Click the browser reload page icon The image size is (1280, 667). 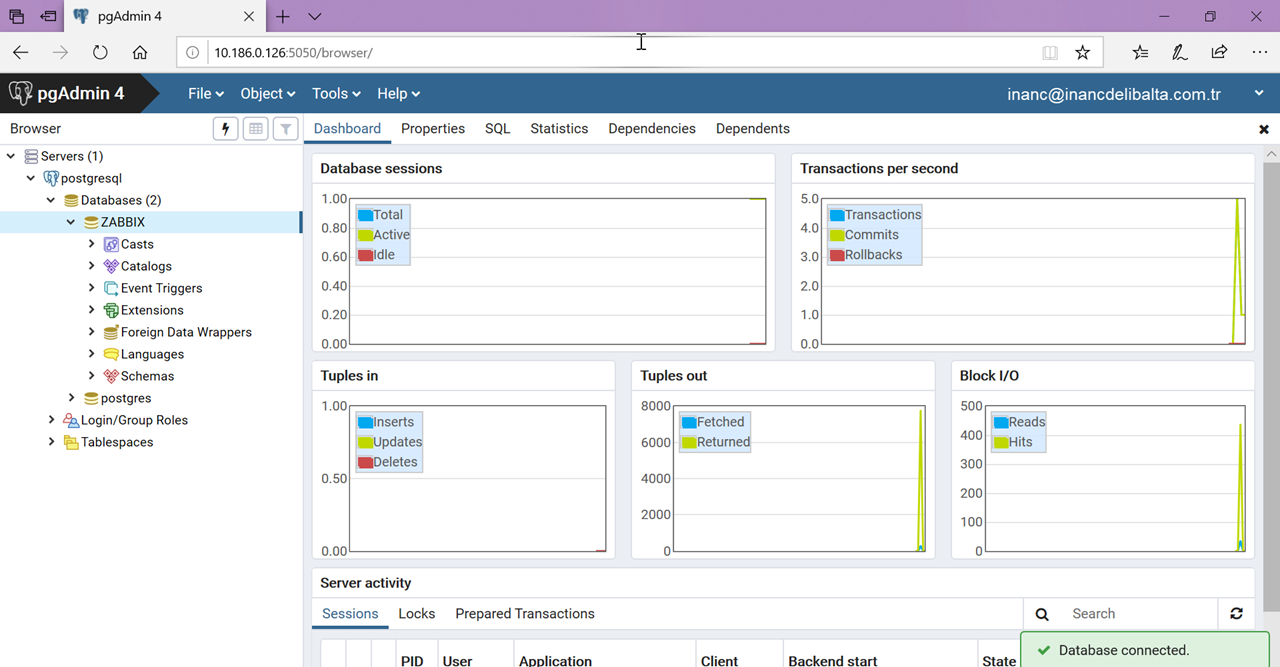100,53
